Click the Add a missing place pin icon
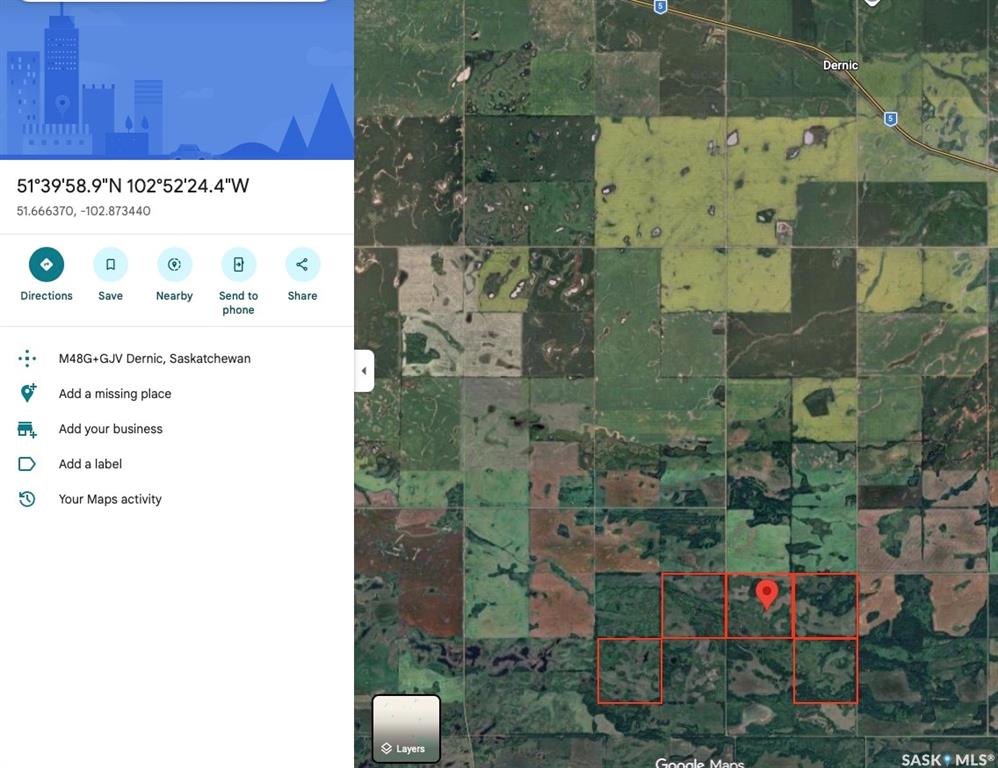The width and height of the screenshot is (998, 768). coord(28,393)
